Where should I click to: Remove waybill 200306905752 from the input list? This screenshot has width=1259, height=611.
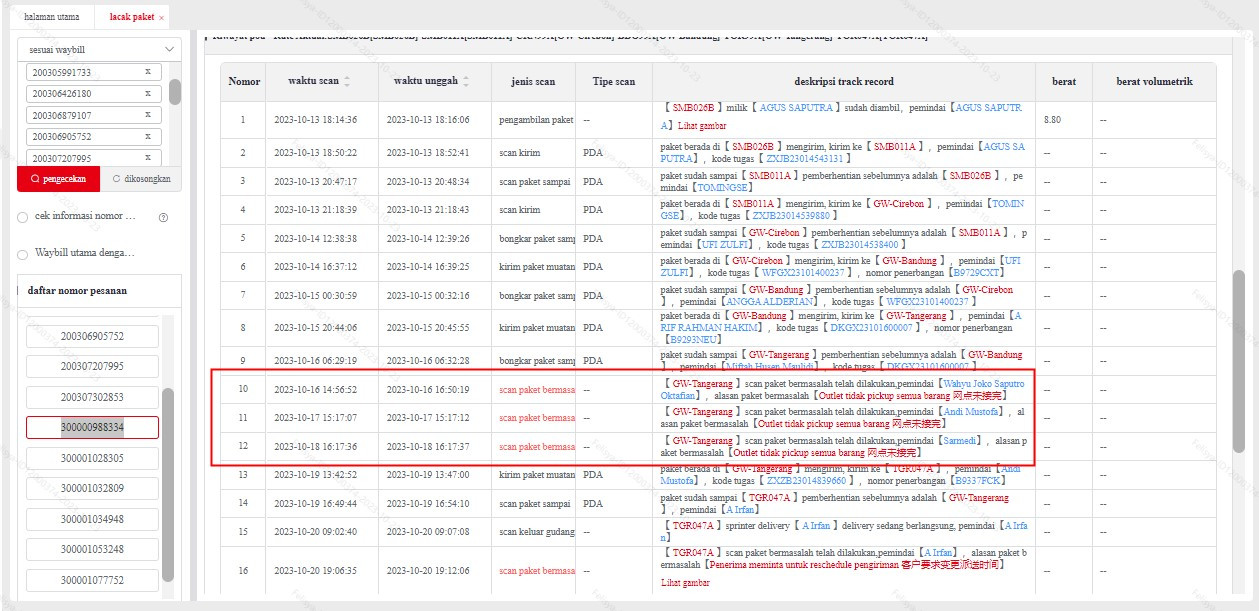[x=147, y=136]
